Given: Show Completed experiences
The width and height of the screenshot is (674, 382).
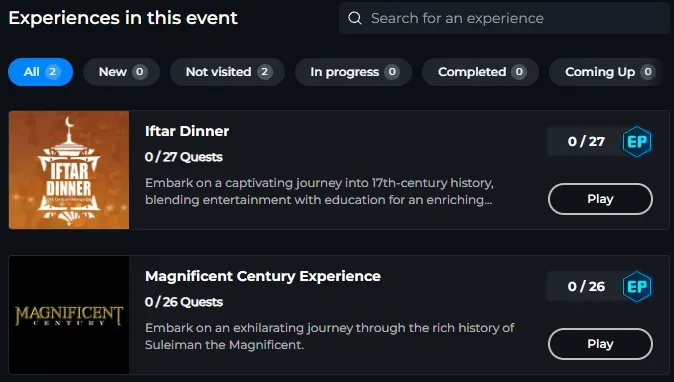Looking at the screenshot, I should (481, 72).
